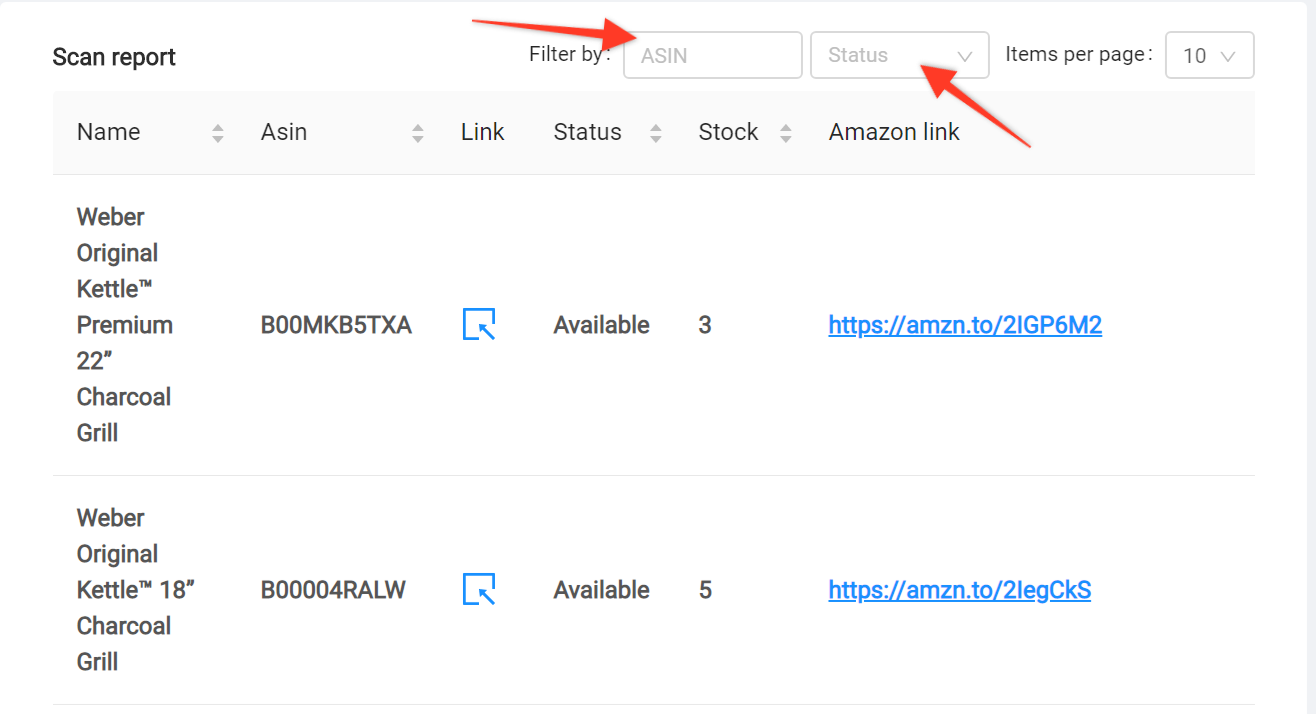1316x714 pixels.
Task: Open the Items per page dropdown
Action: point(1208,56)
